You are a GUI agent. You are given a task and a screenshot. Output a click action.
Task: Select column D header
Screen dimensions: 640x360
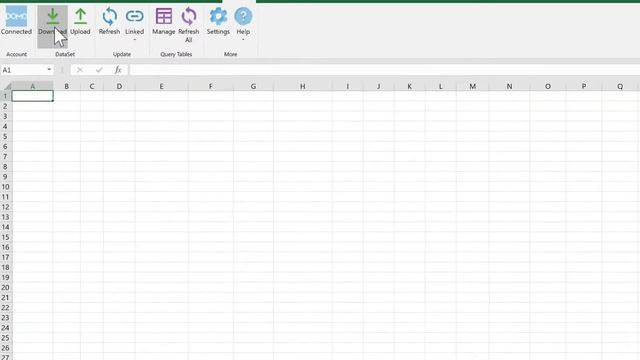coord(119,86)
